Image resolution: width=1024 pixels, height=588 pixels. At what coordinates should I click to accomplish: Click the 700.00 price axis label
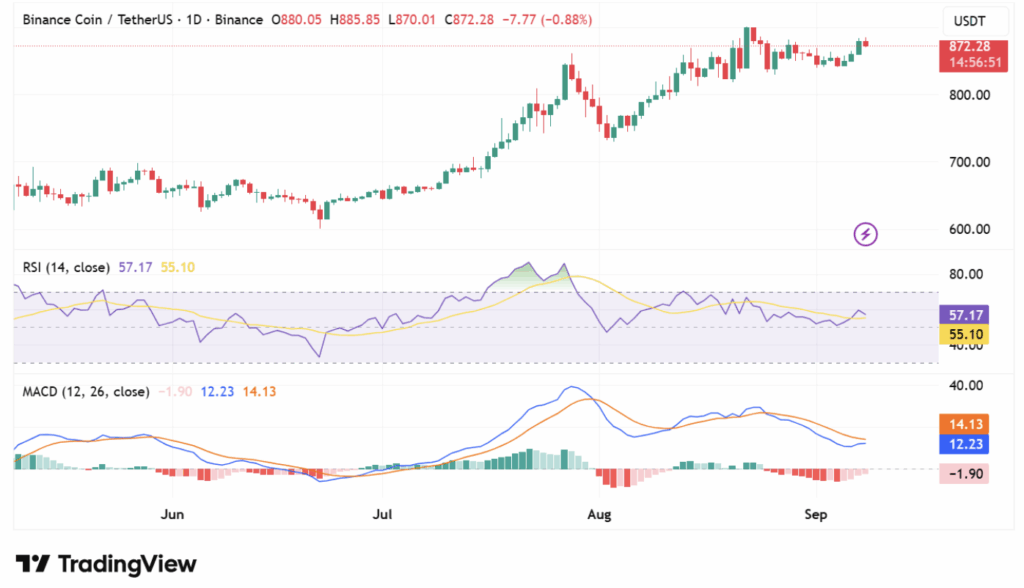coord(969,162)
